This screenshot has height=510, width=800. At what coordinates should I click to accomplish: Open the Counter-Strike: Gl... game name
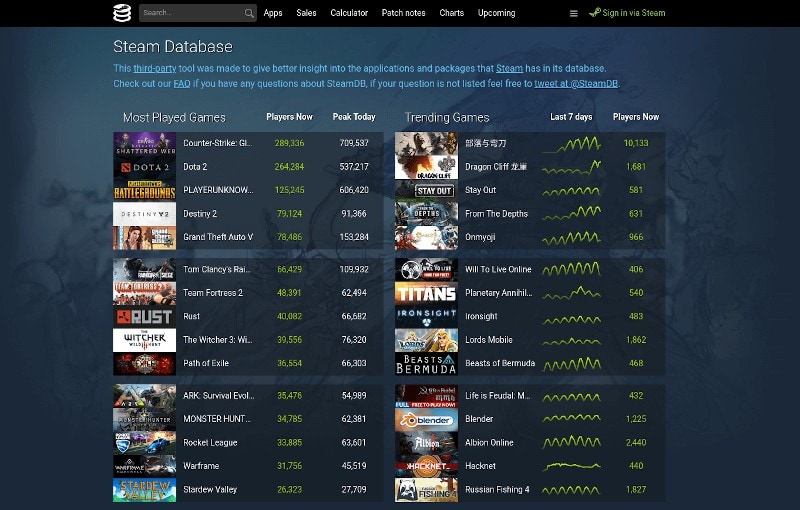tap(217, 143)
